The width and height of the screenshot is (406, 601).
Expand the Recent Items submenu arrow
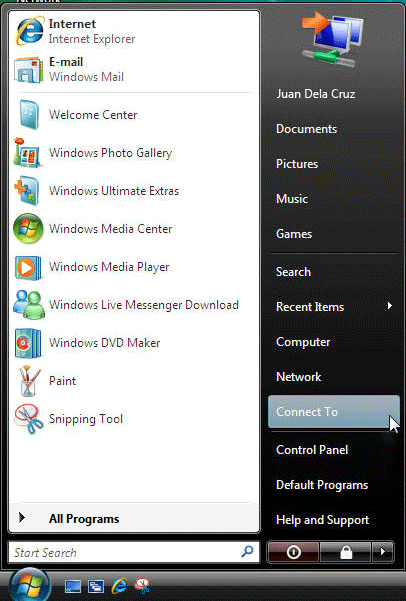tap(390, 306)
